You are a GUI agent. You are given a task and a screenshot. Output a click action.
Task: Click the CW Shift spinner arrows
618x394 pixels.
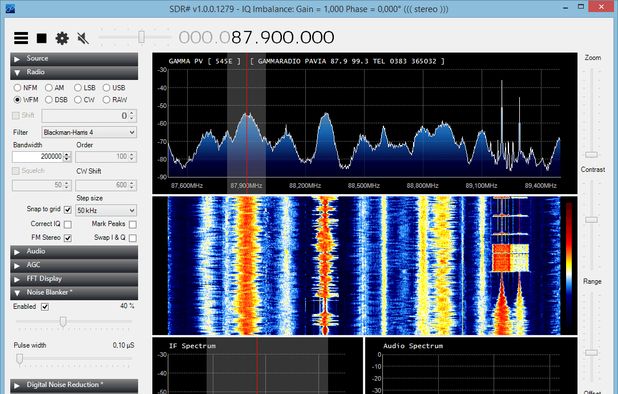[132, 185]
